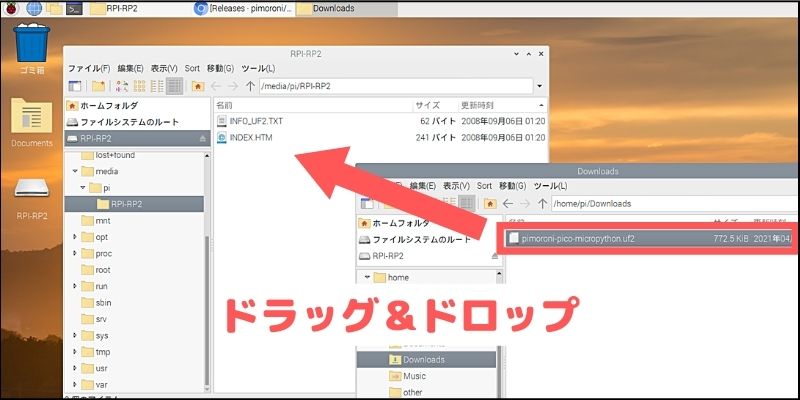Expand the sys folder tree node
Image resolution: width=800 pixels, height=400 pixels.
pyautogui.click(x=74, y=335)
